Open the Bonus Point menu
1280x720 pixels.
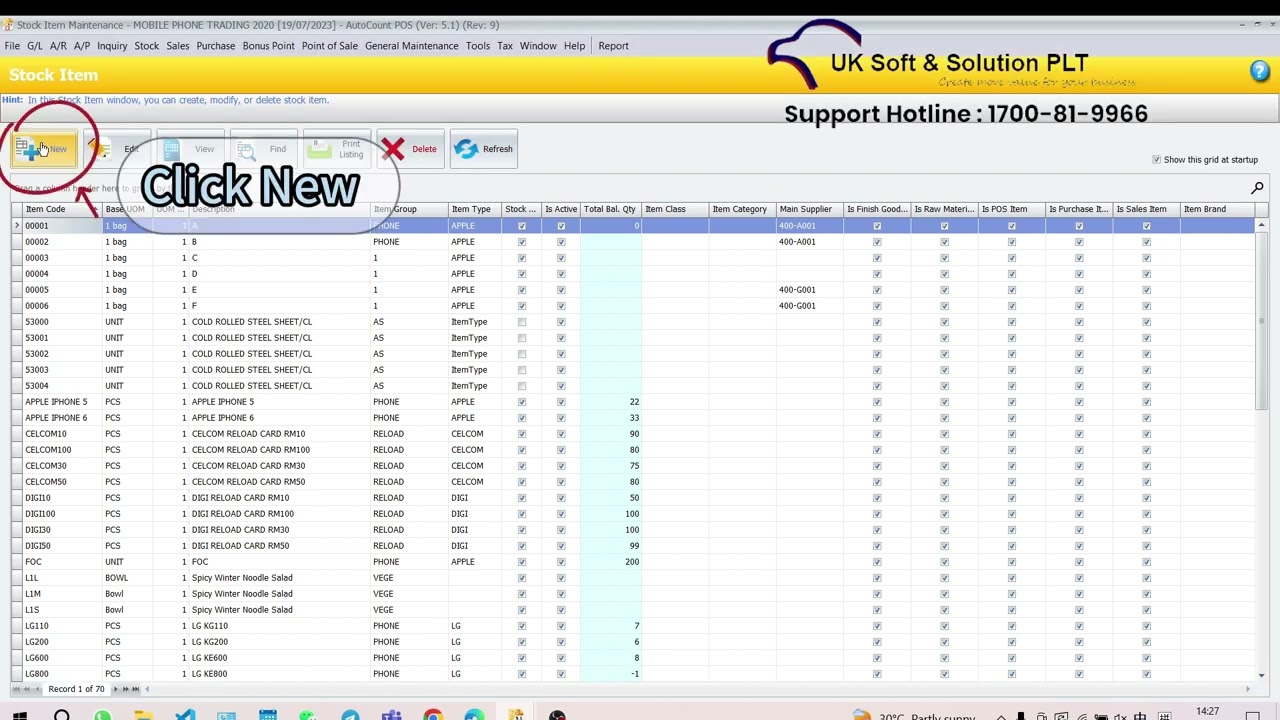coord(268,46)
